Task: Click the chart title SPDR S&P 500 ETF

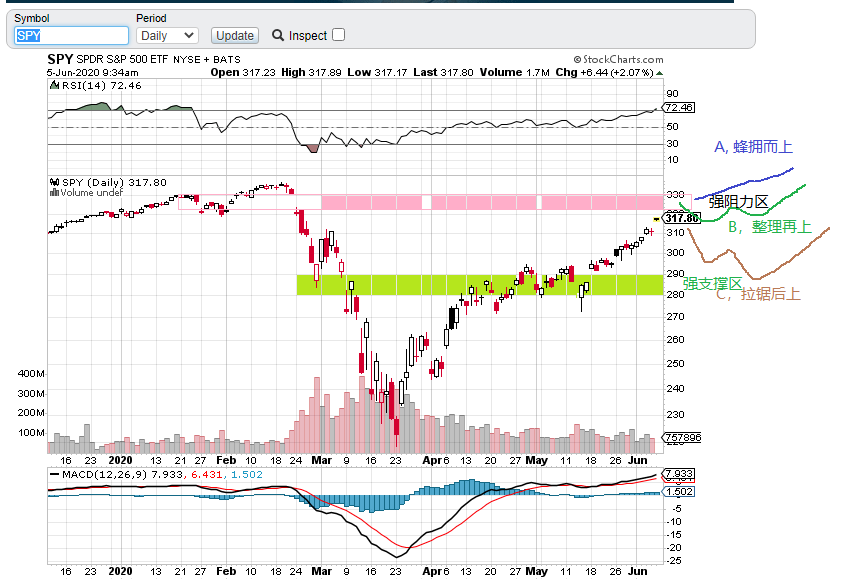Action: pos(122,59)
